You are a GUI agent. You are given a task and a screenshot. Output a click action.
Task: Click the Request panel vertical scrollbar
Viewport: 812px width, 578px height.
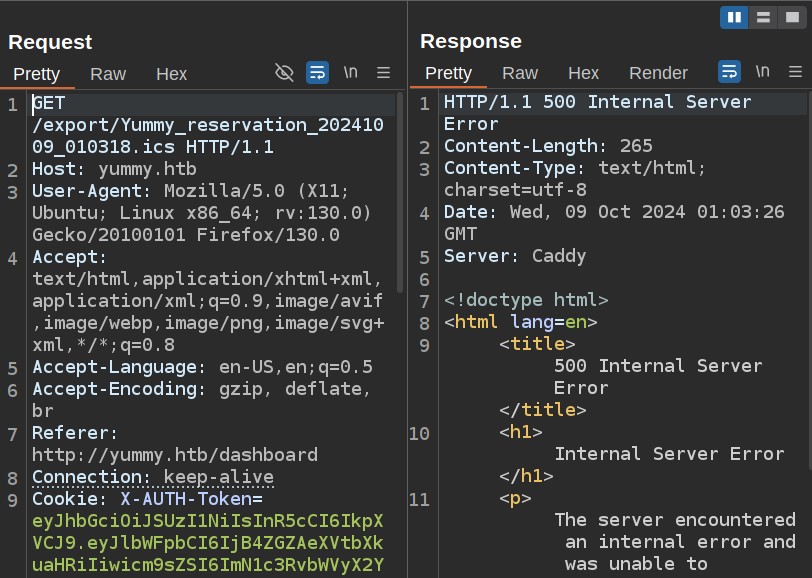(x=400, y=190)
